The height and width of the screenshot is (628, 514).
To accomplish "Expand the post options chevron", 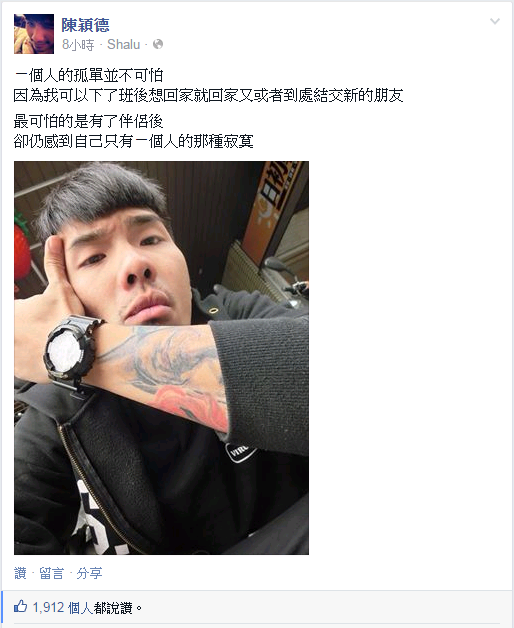I will [x=495, y=21].
